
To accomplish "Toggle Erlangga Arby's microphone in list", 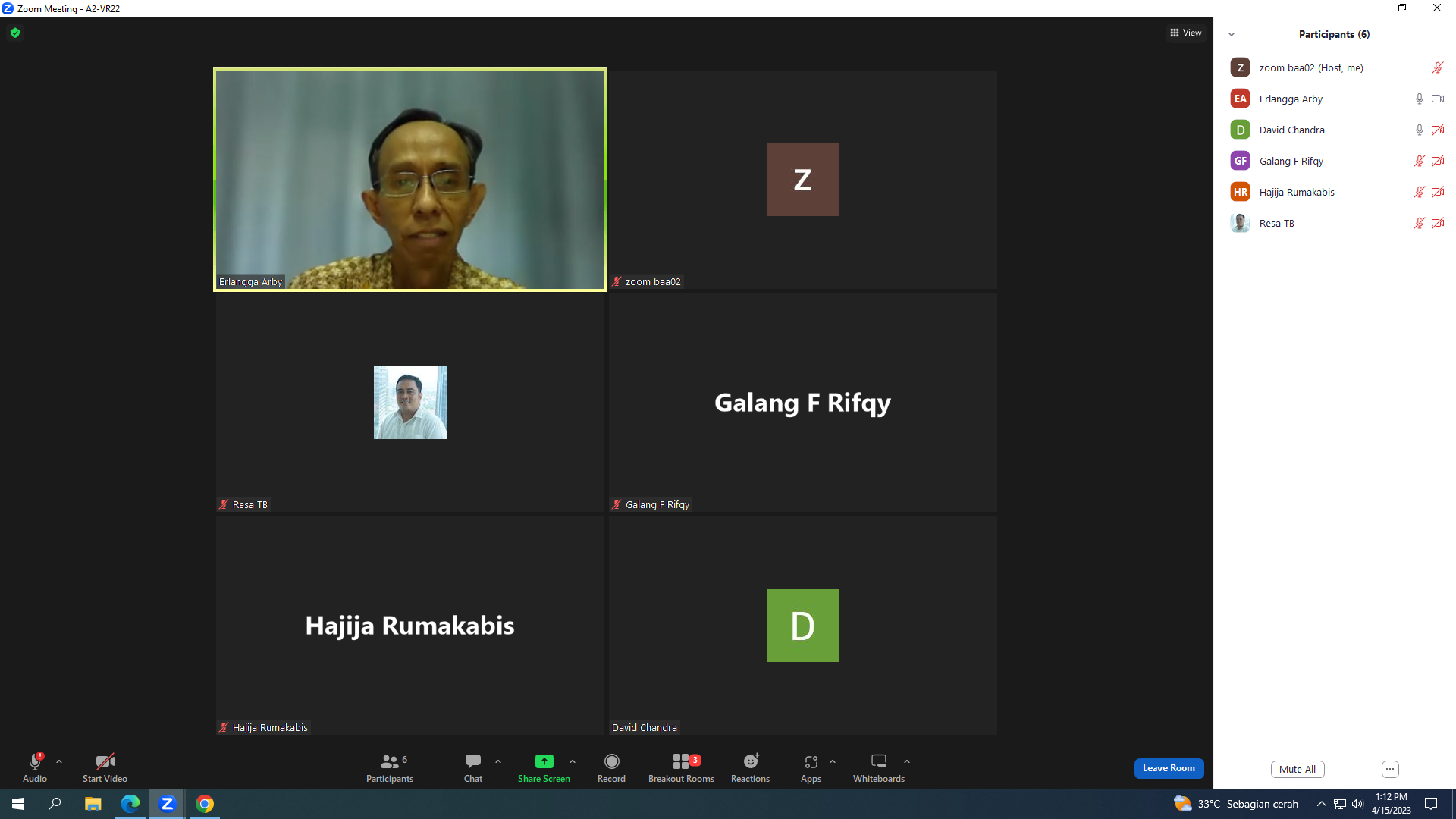I will [x=1420, y=99].
